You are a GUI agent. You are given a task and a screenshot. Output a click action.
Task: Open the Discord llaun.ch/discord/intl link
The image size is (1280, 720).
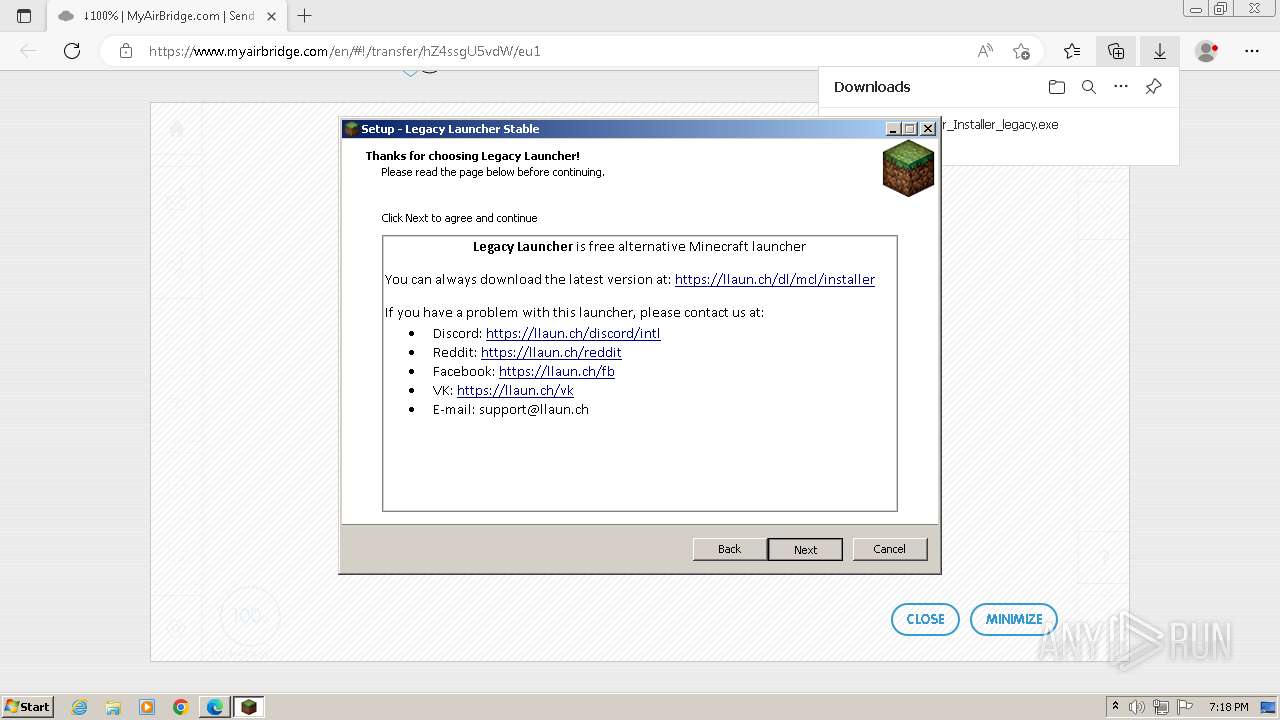pos(573,333)
